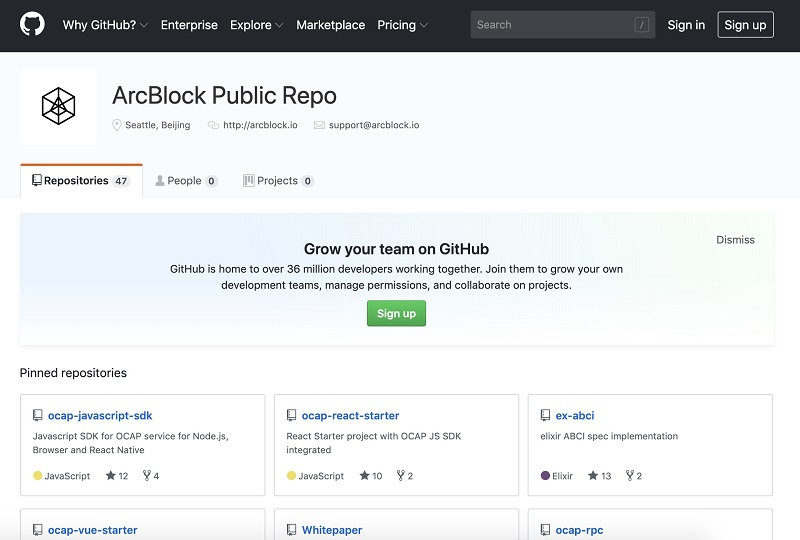Click the repo icon next to ocap-javascript-sdk
Viewport: 800px width, 540px height.
[38, 415]
